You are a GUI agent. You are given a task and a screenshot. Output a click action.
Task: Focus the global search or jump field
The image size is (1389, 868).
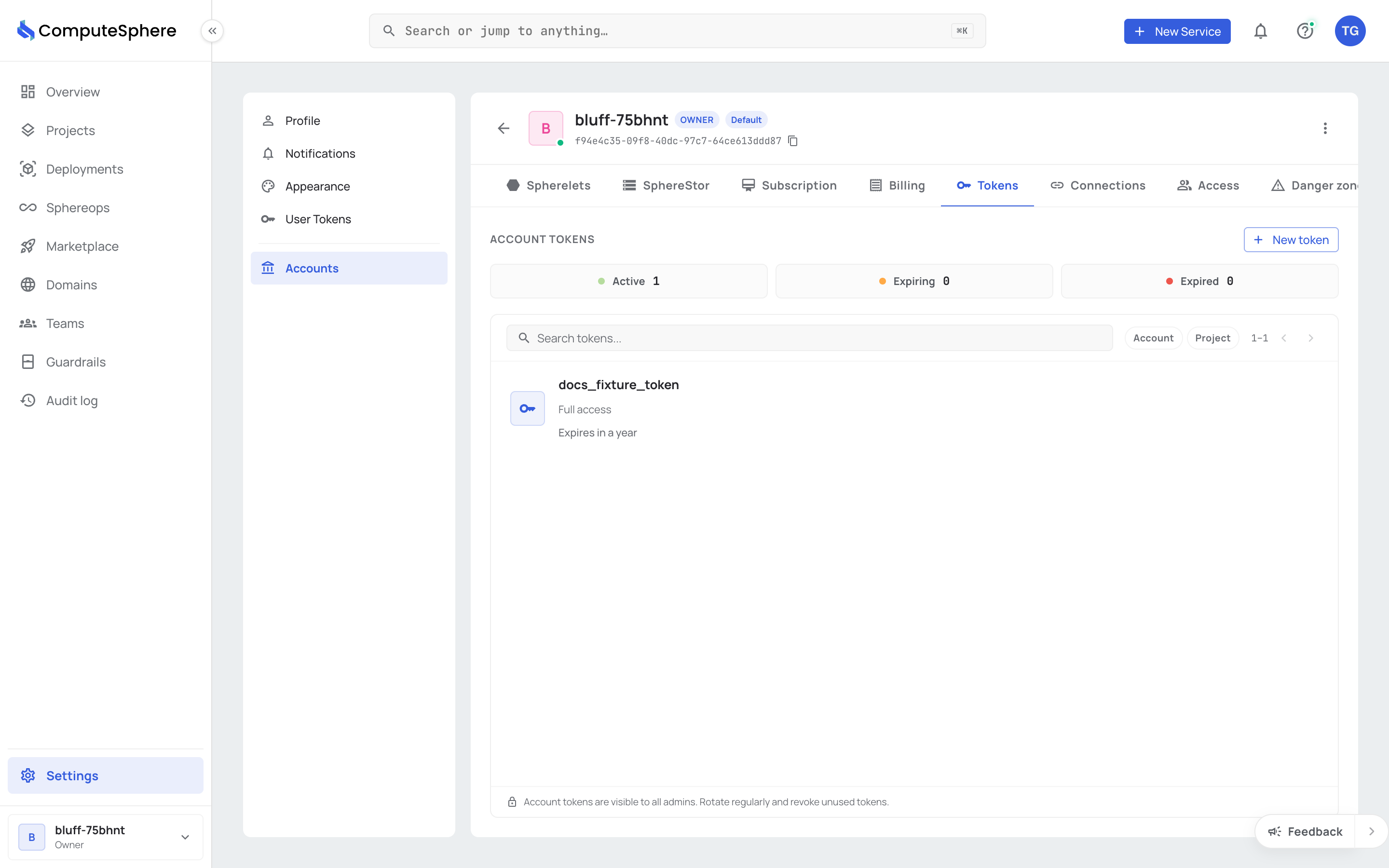677,31
